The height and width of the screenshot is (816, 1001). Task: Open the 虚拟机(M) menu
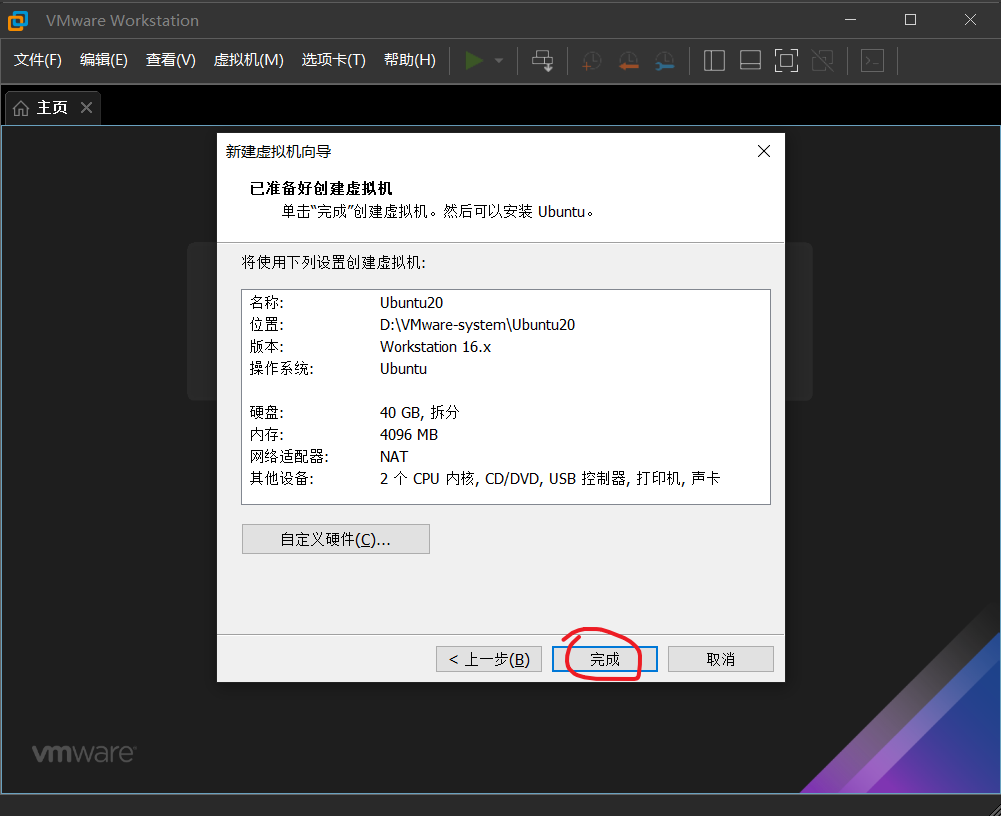click(x=248, y=60)
